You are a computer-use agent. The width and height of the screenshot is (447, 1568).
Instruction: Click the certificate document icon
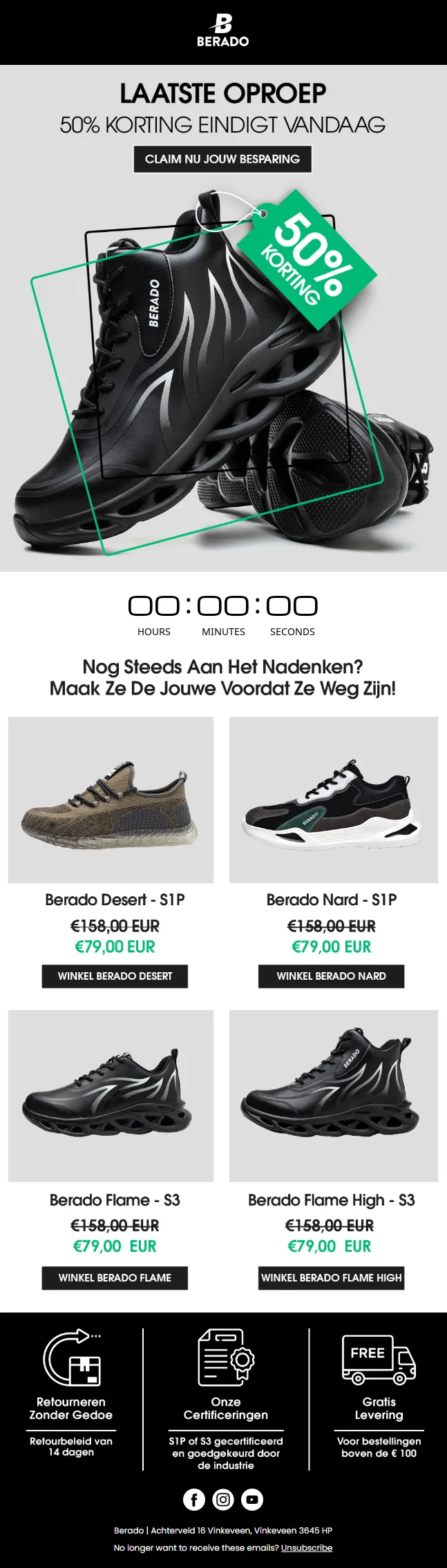pyautogui.click(x=226, y=1357)
